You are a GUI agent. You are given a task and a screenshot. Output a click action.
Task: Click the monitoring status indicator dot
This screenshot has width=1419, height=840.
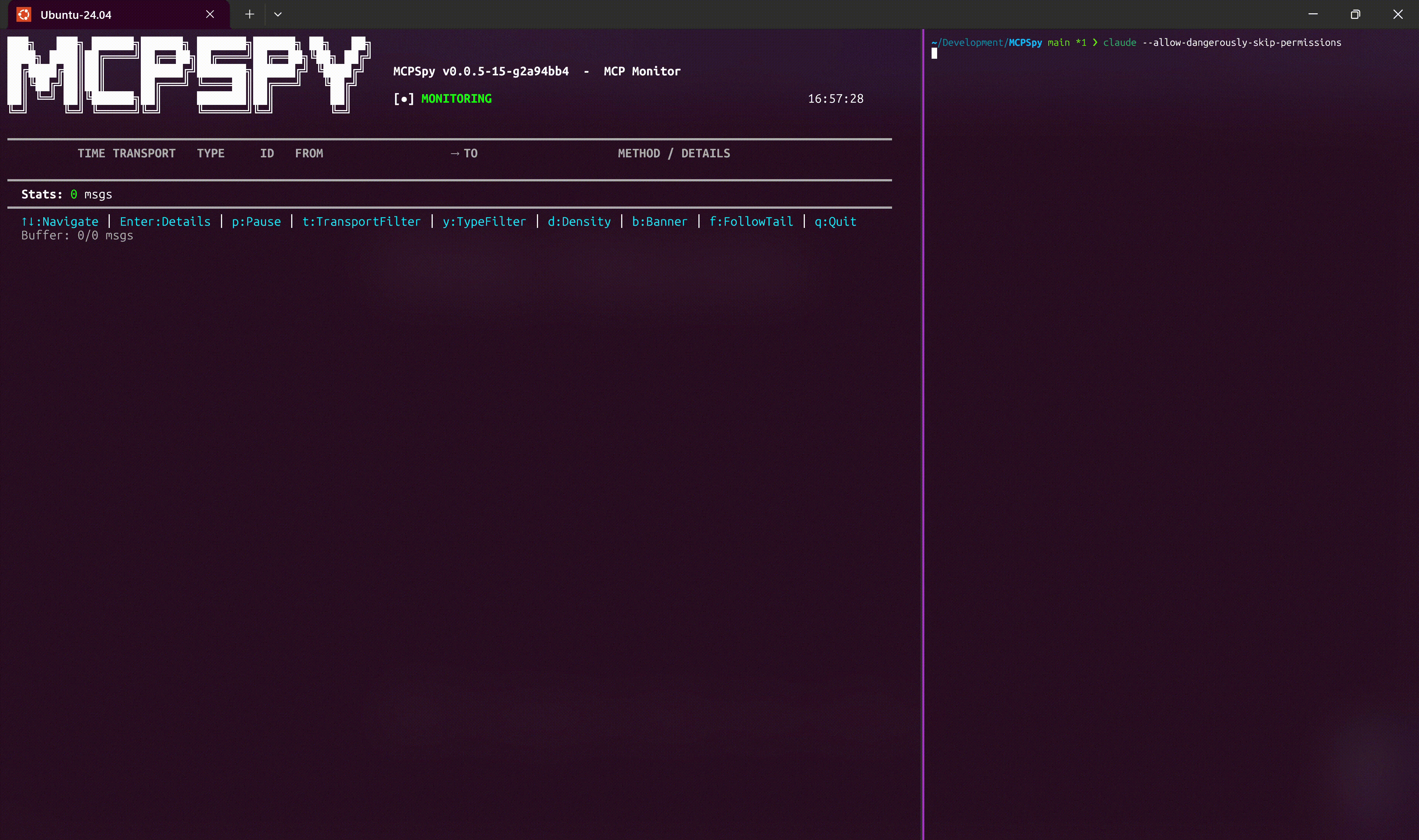click(404, 99)
